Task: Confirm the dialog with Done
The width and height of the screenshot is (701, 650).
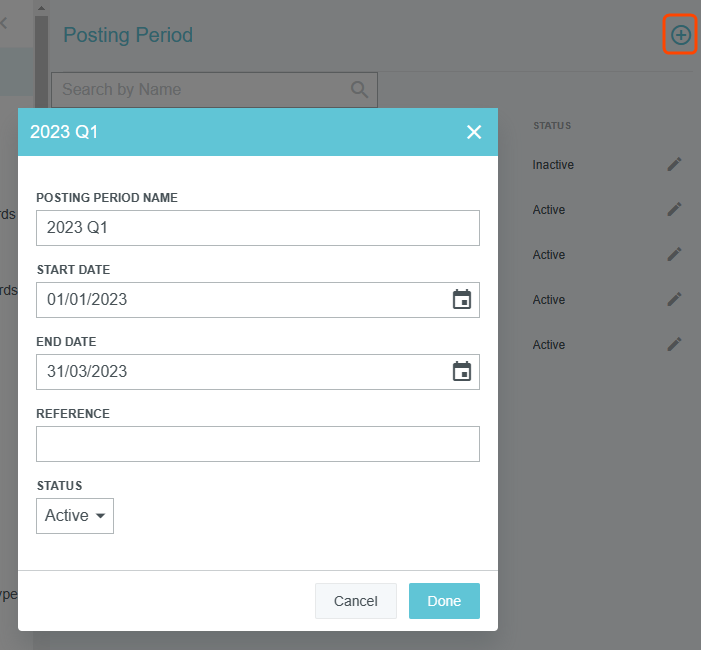Action: point(444,601)
